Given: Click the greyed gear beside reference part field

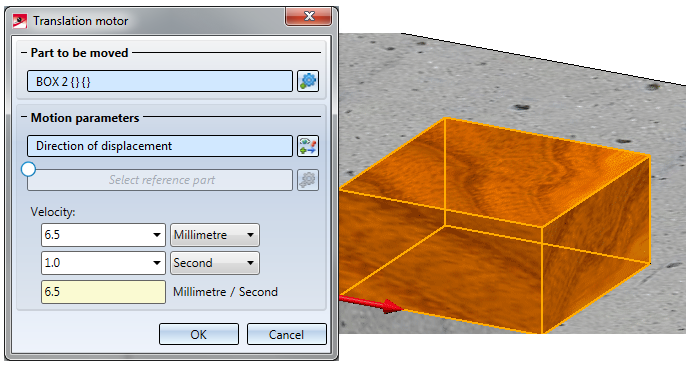Looking at the screenshot, I should pyautogui.click(x=308, y=180).
